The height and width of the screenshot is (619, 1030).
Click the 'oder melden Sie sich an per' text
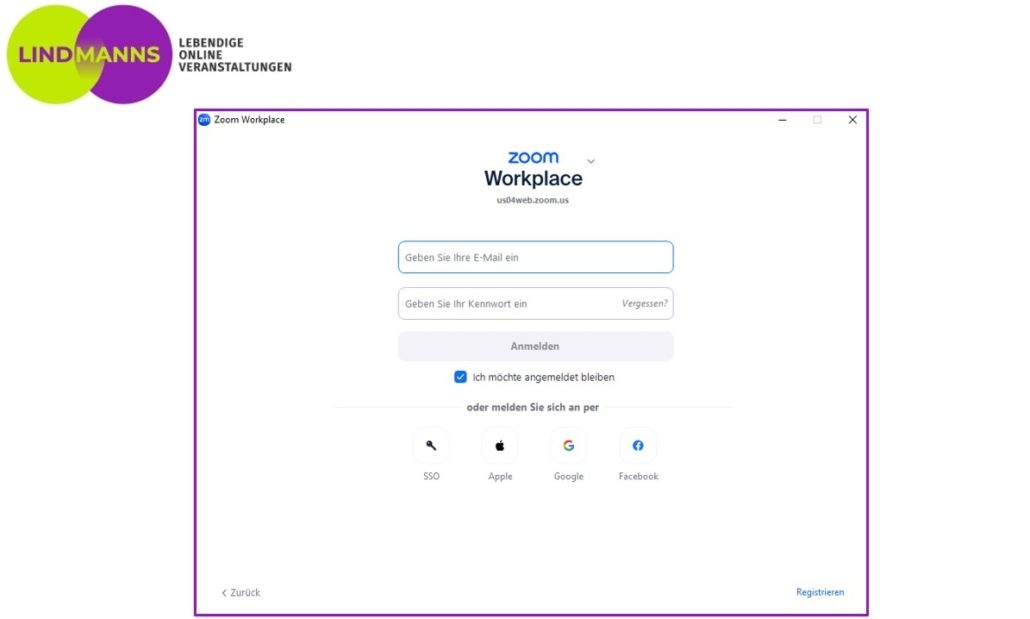point(533,407)
